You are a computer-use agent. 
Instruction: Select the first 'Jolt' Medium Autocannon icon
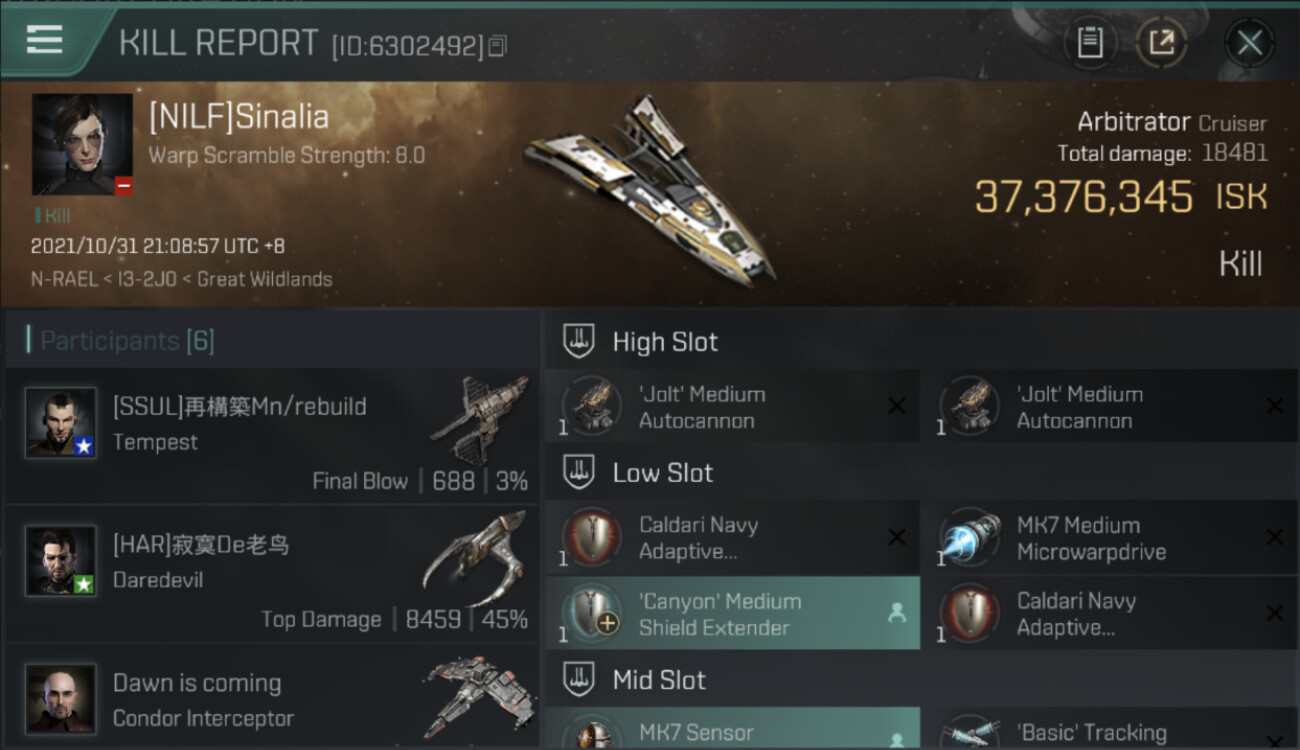[x=590, y=407]
